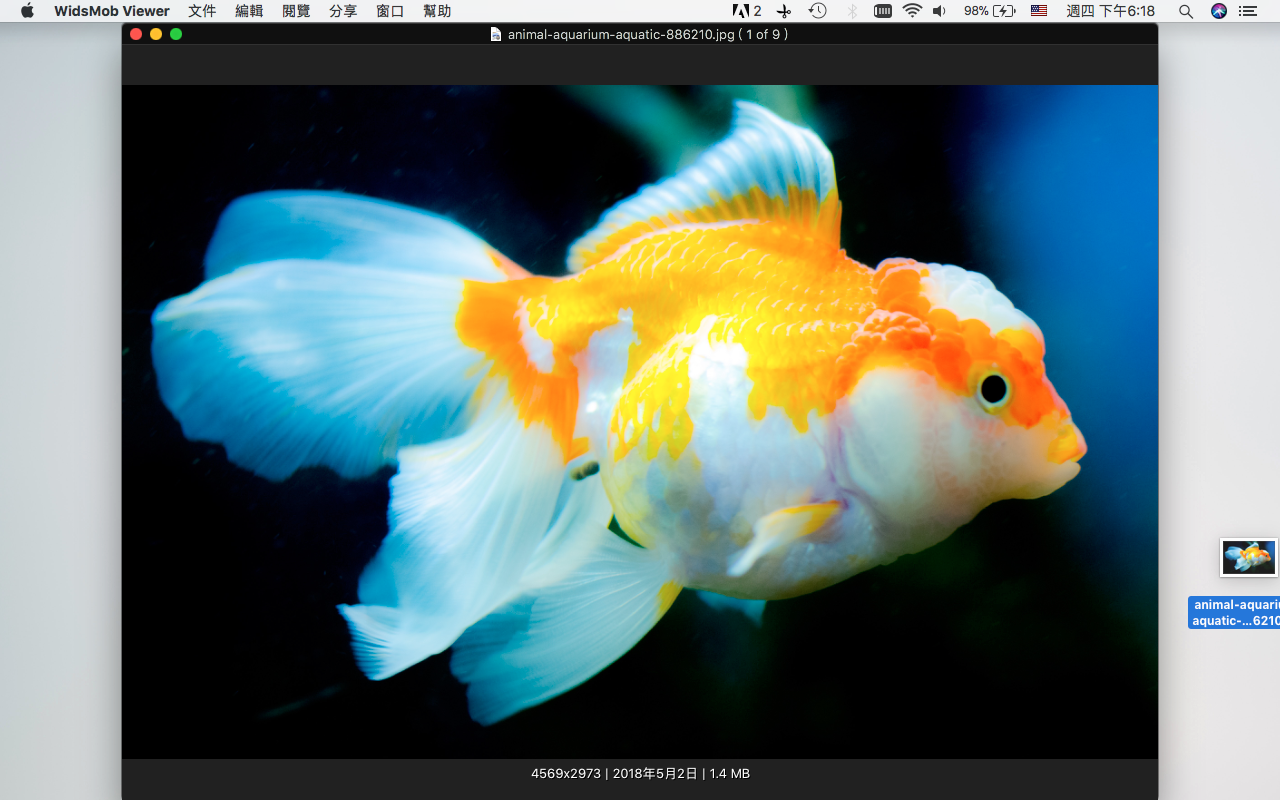Launch Siri from the menu bar
Image resolution: width=1280 pixels, height=800 pixels.
coord(1218,11)
